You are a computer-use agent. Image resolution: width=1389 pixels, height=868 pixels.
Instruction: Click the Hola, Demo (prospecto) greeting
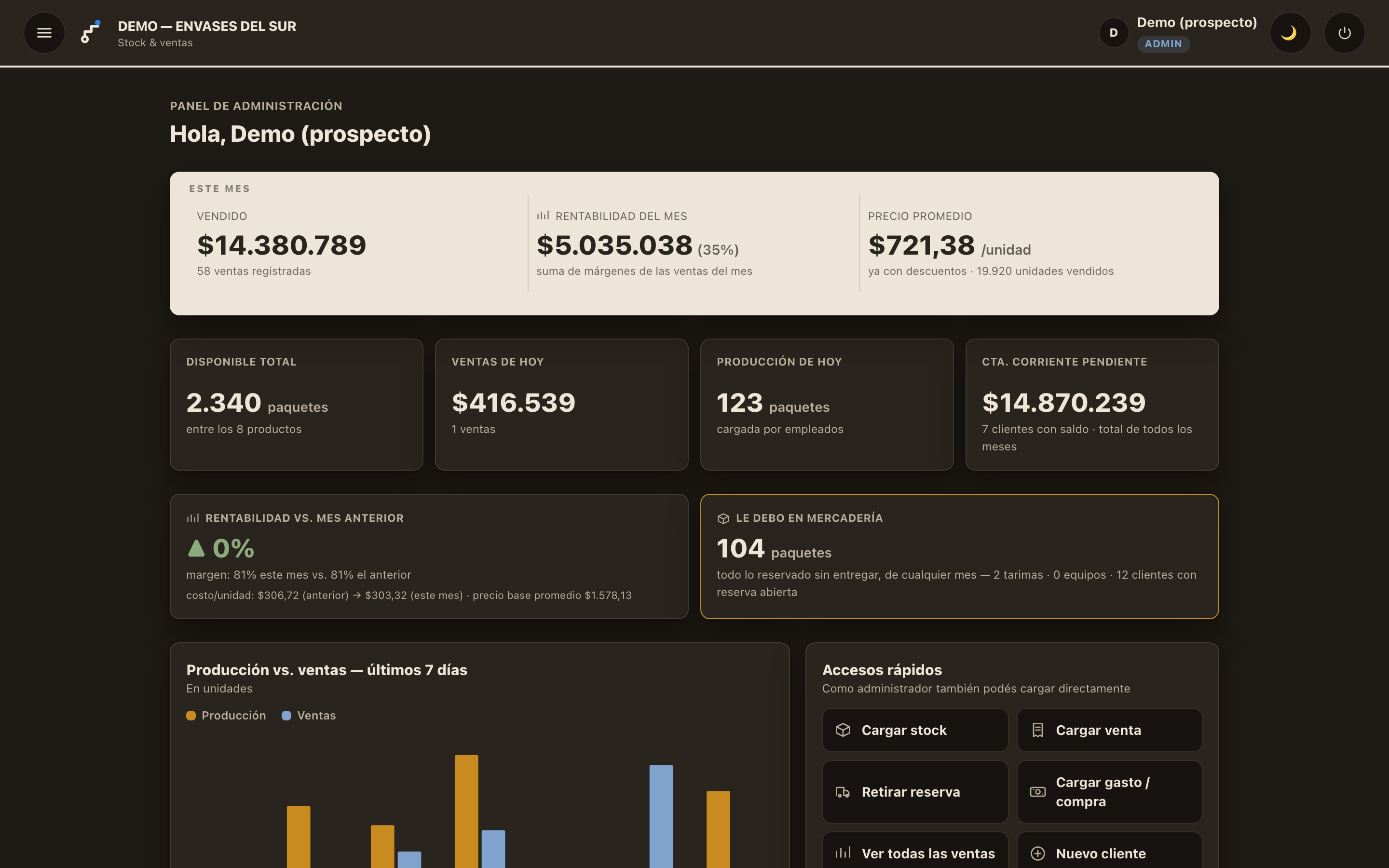(300, 134)
